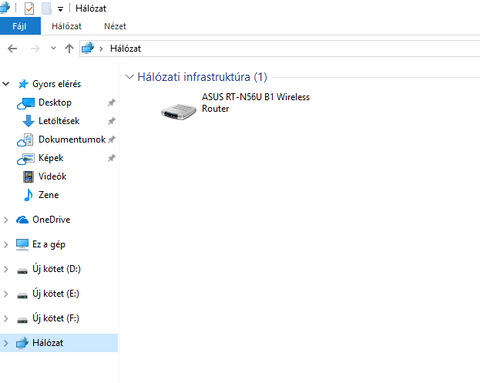
Task: Go forward with the right arrow button
Action: point(35,49)
